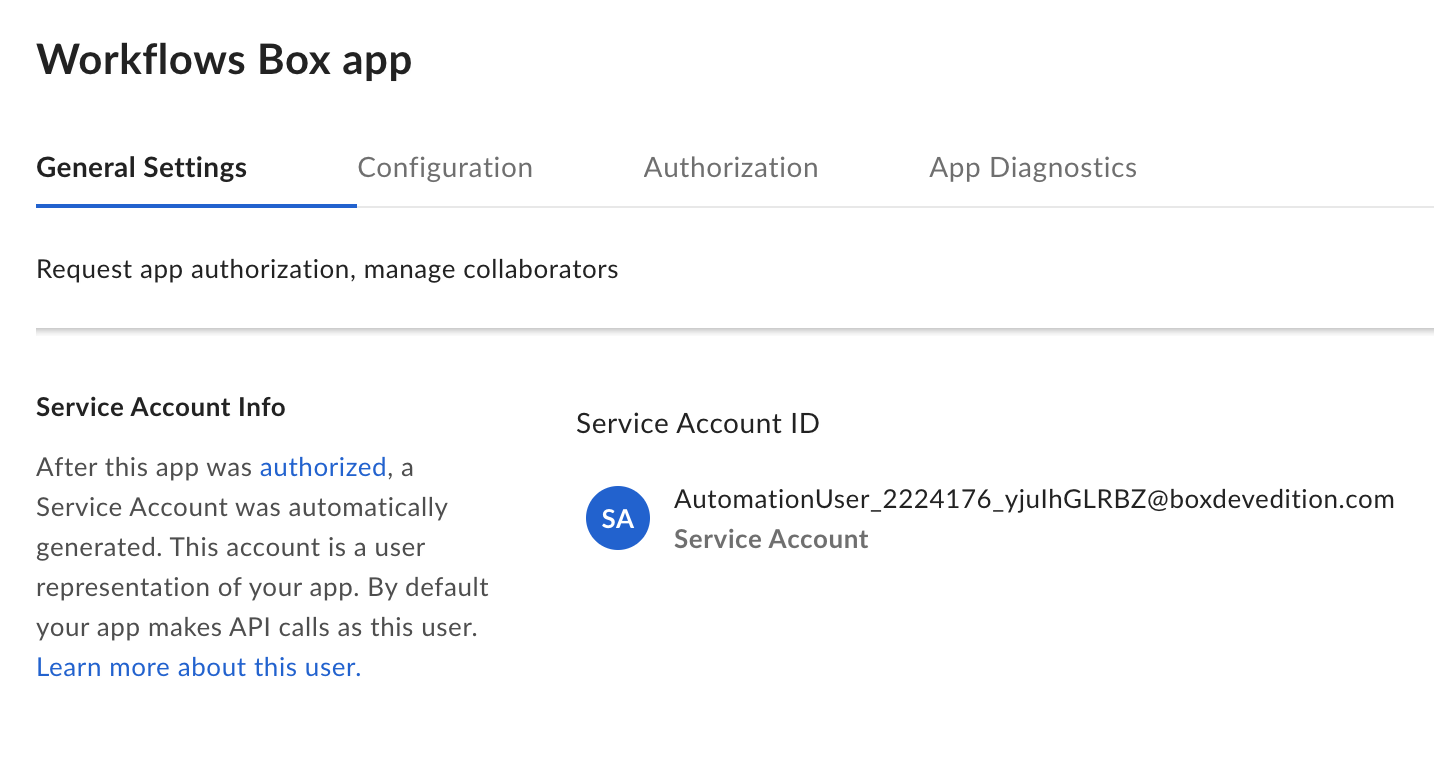Switch to the Configuration tab
Screen dimensions: 1434x758
point(445,167)
